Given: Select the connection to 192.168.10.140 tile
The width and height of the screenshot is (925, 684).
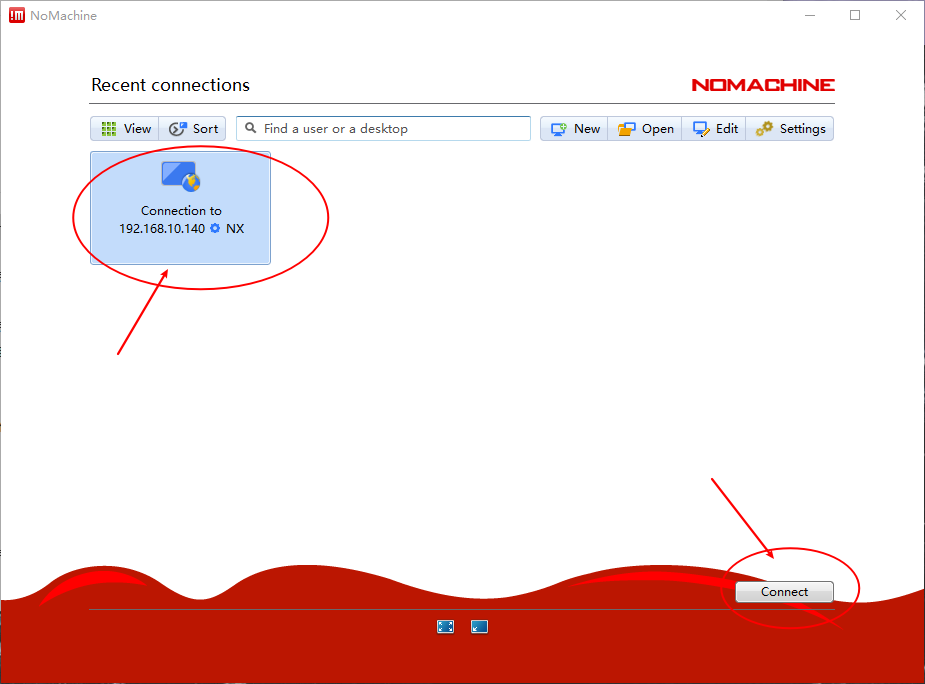Looking at the screenshot, I should (181, 208).
